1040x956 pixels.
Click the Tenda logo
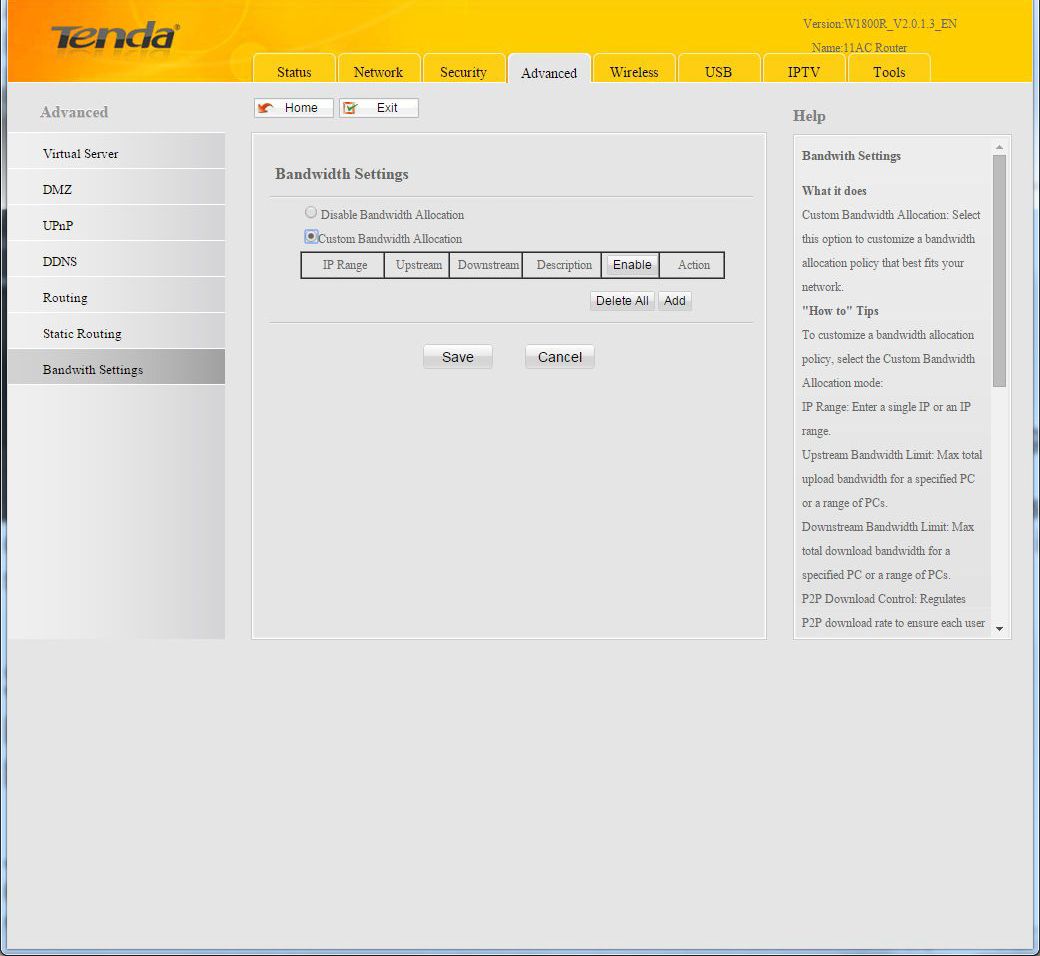point(115,38)
